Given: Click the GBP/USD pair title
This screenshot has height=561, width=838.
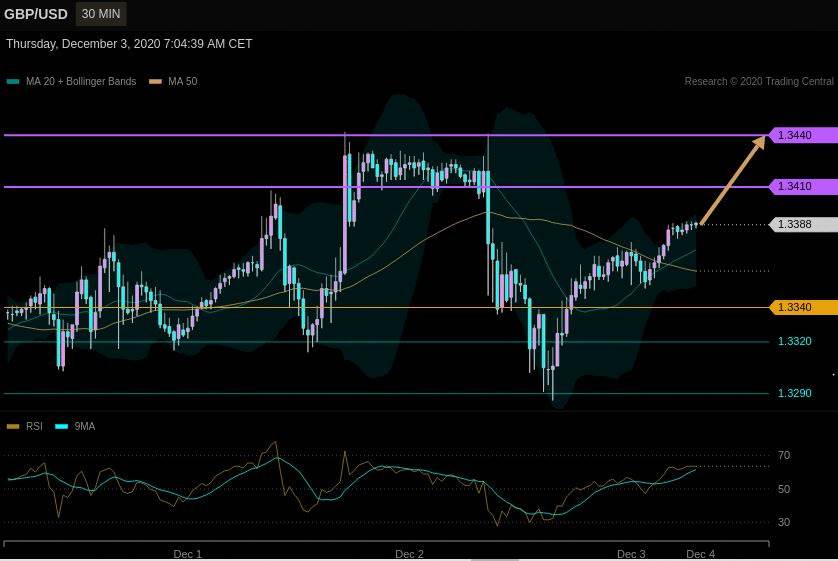Looking at the screenshot, I should pyautogui.click(x=36, y=14).
